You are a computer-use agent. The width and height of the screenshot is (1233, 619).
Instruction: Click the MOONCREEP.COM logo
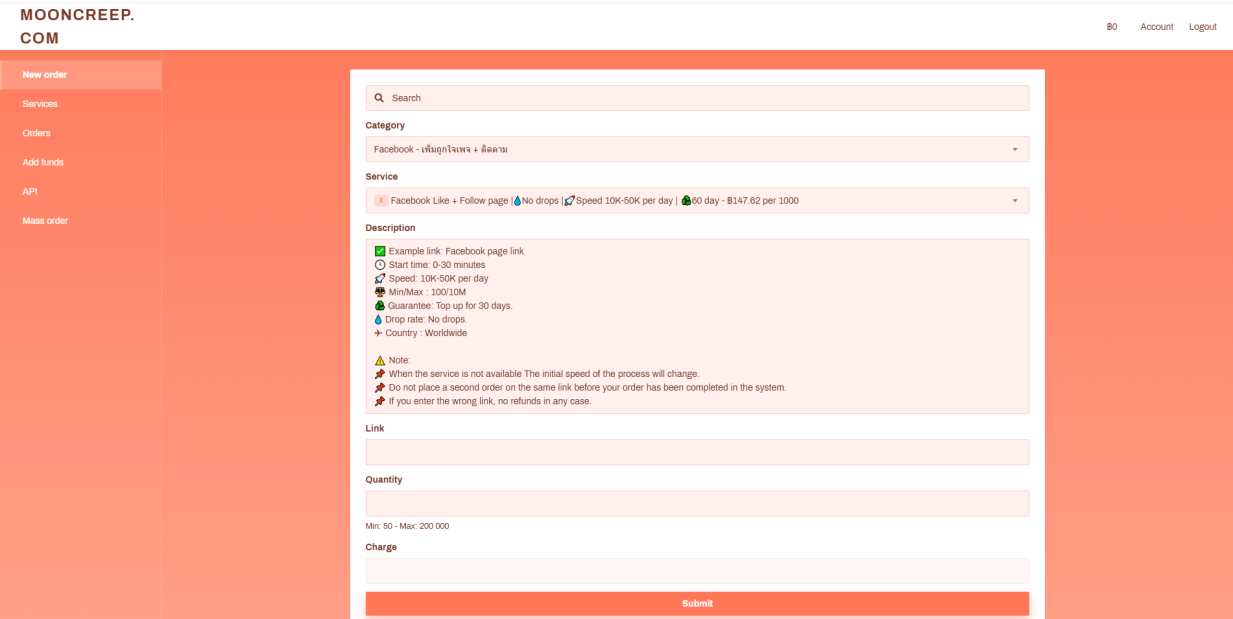click(77, 27)
